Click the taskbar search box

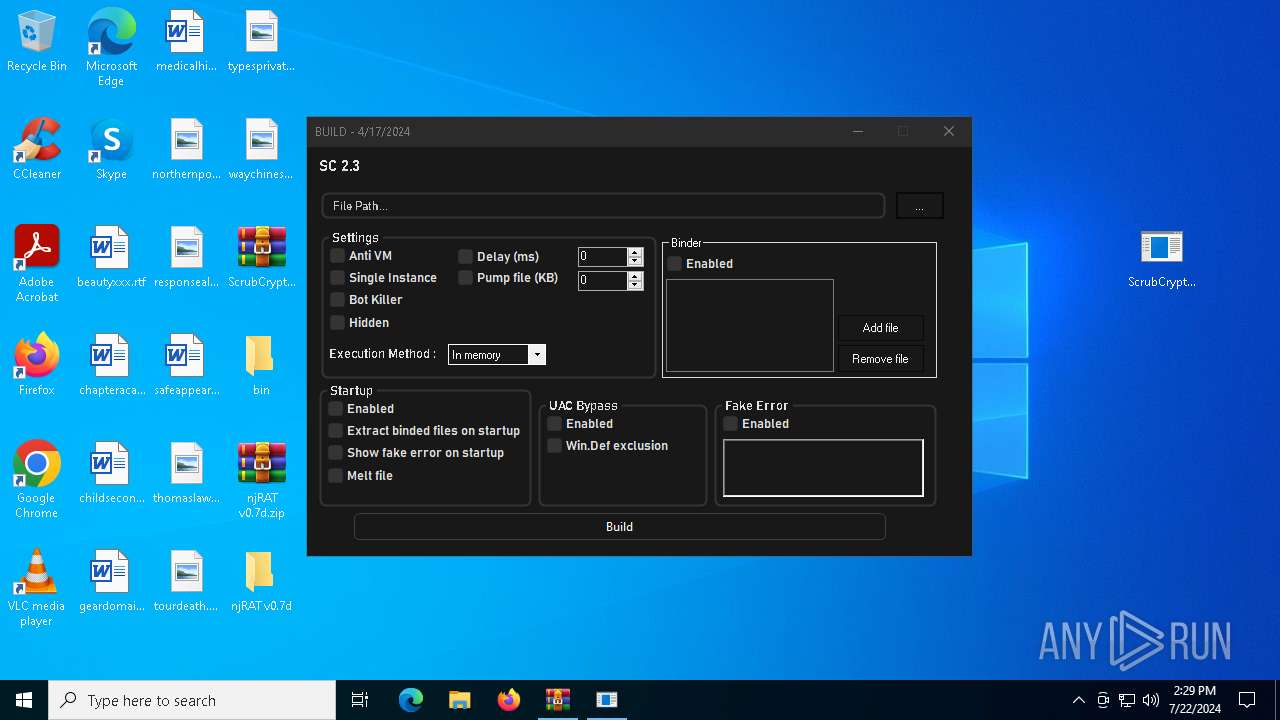pos(192,700)
